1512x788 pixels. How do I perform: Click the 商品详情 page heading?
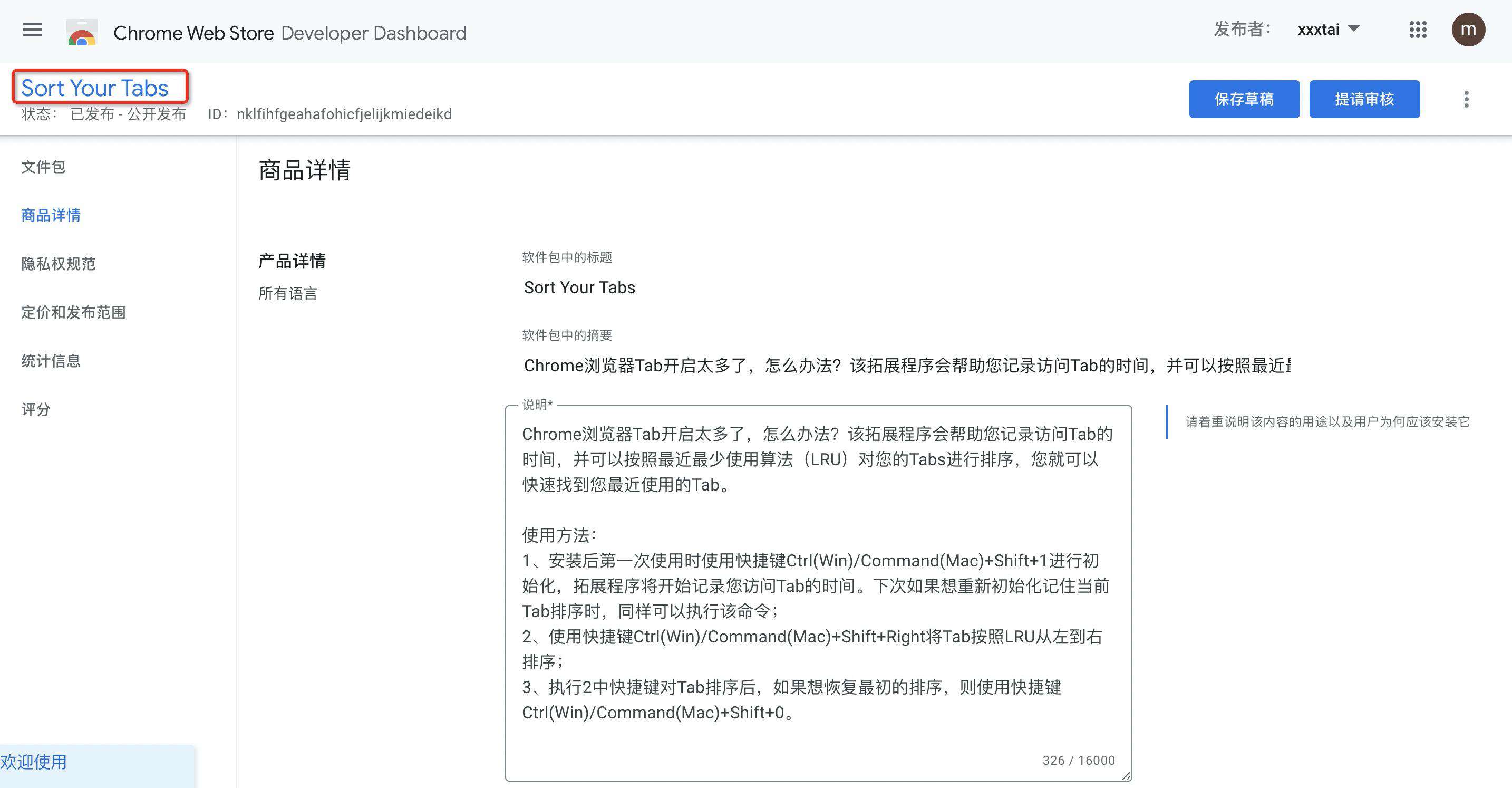pos(305,170)
